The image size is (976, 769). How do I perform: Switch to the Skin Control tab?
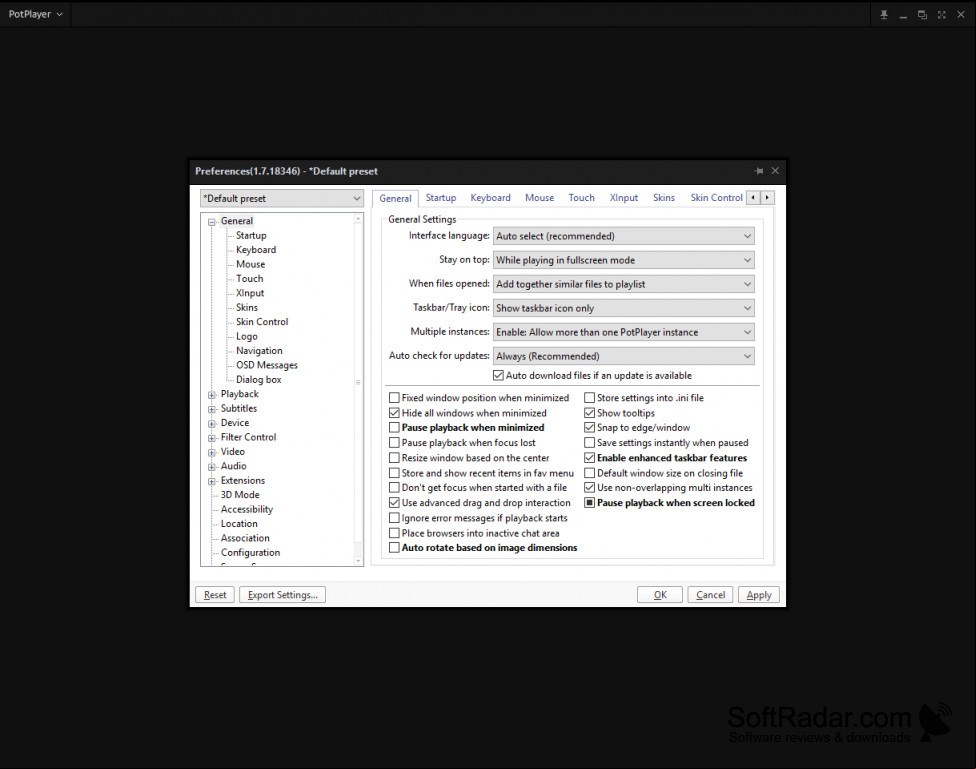[716, 198]
